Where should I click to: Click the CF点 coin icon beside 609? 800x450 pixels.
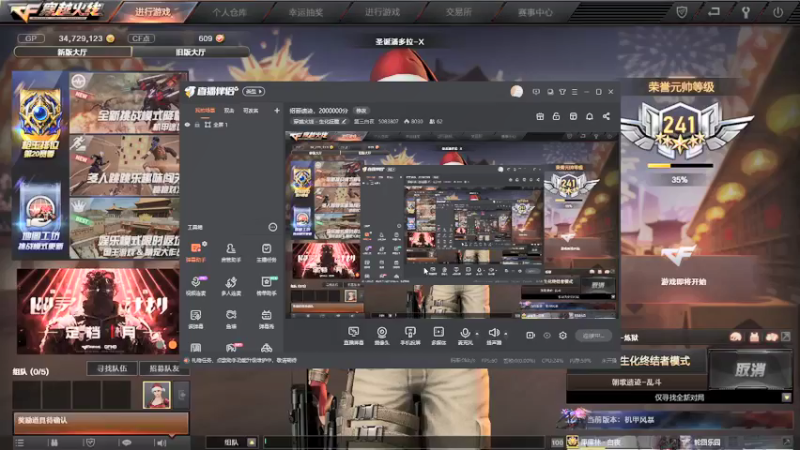point(220,38)
